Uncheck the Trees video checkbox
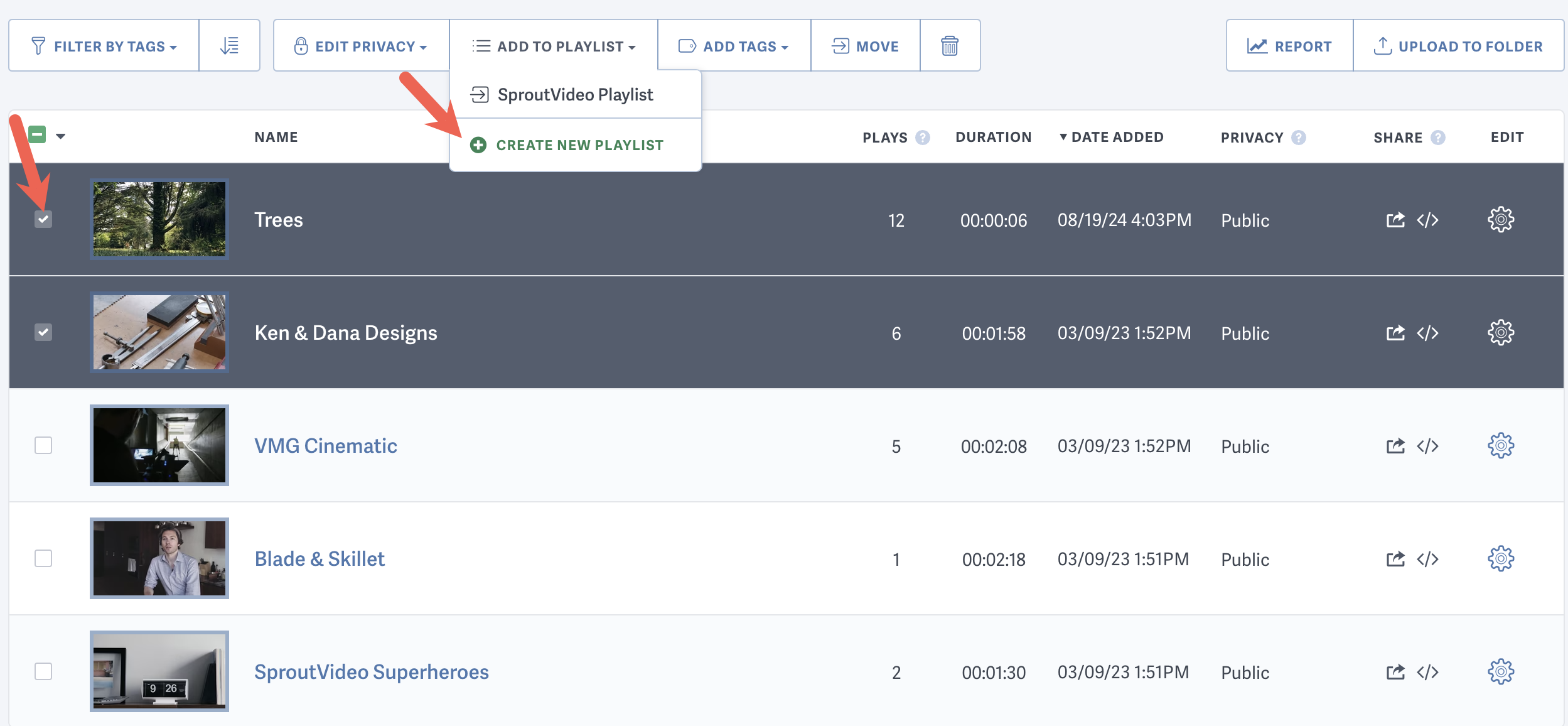The image size is (1568, 726). 43,219
